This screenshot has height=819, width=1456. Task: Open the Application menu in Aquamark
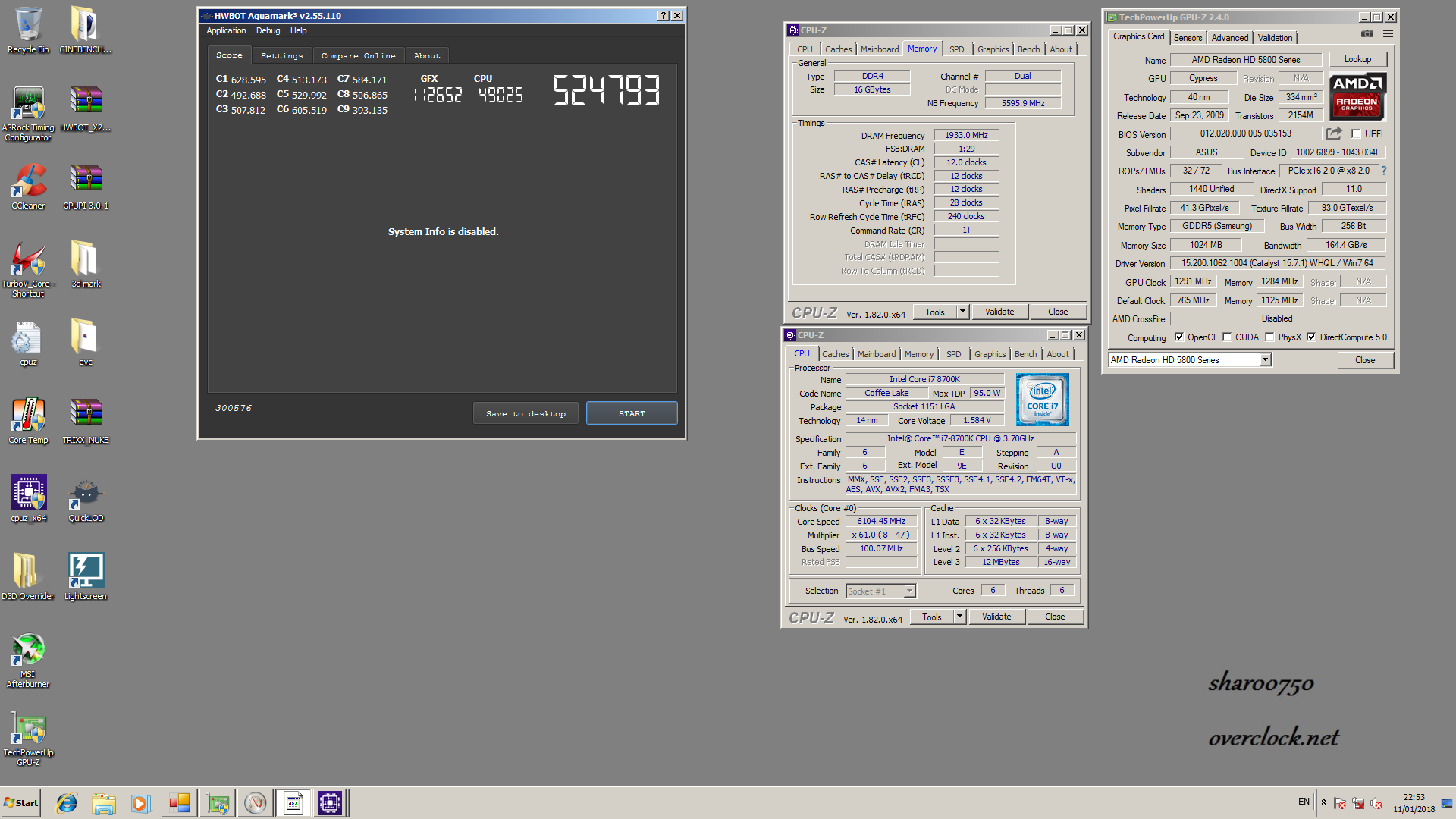pyautogui.click(x=226, y=30)
